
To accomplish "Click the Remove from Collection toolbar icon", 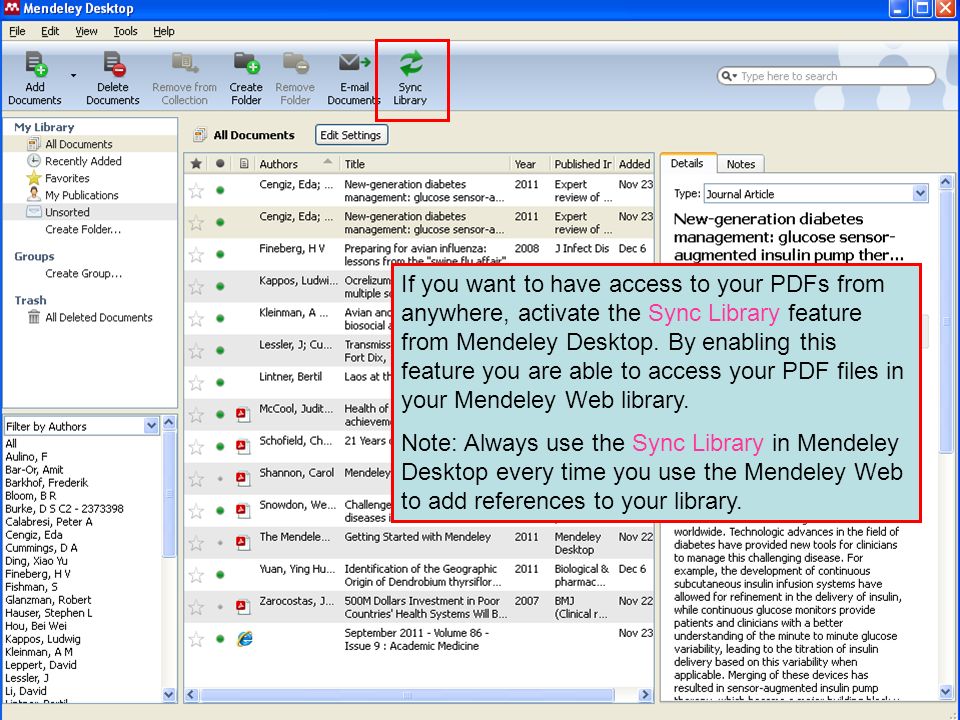I will point(184,64).
